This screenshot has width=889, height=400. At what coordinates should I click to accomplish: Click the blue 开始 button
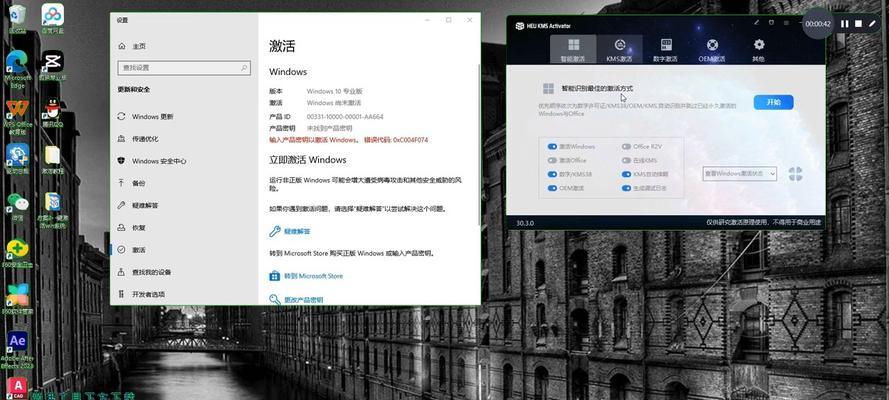773,102
